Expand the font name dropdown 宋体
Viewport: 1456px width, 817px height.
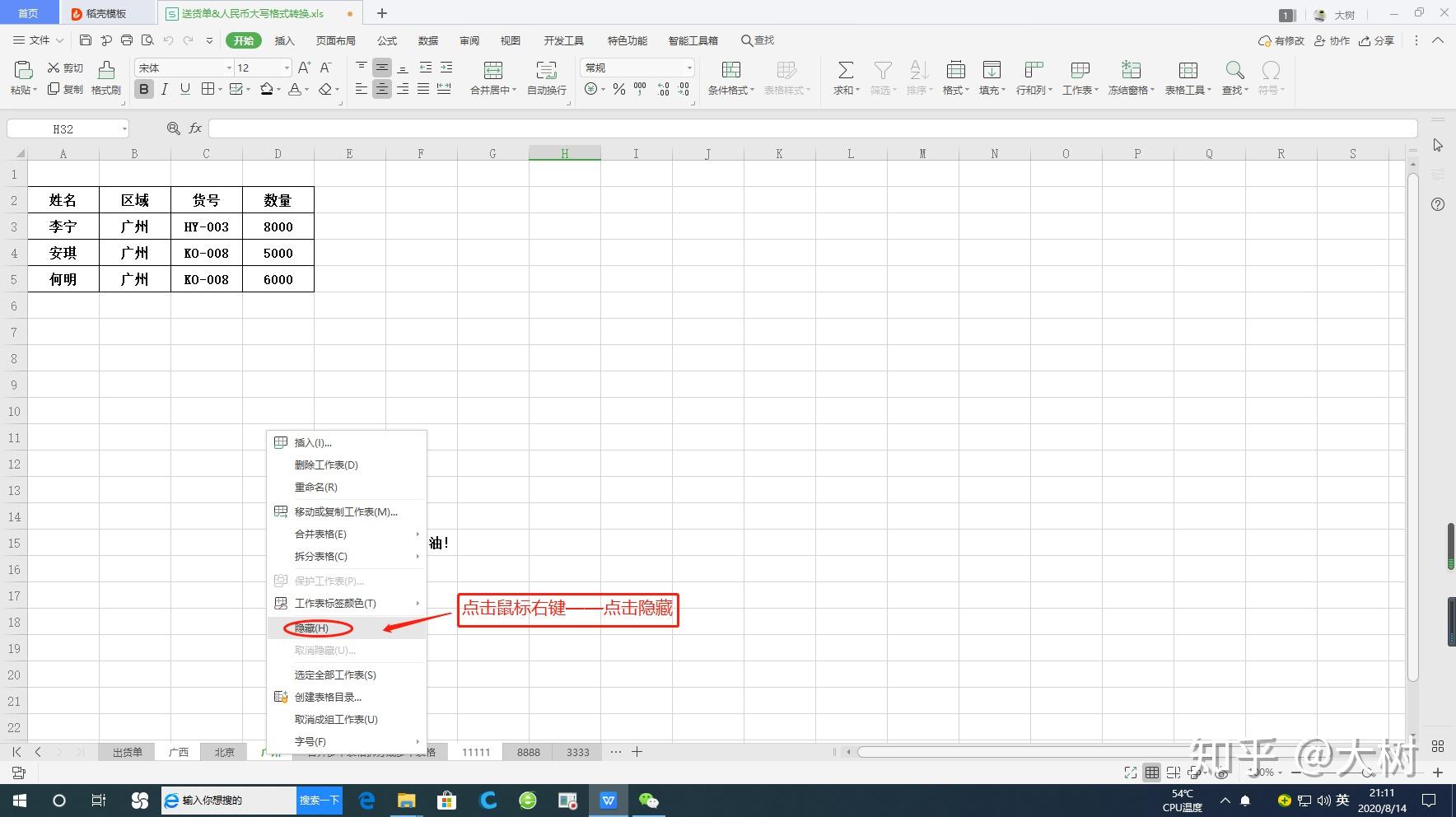click(229, 68)
